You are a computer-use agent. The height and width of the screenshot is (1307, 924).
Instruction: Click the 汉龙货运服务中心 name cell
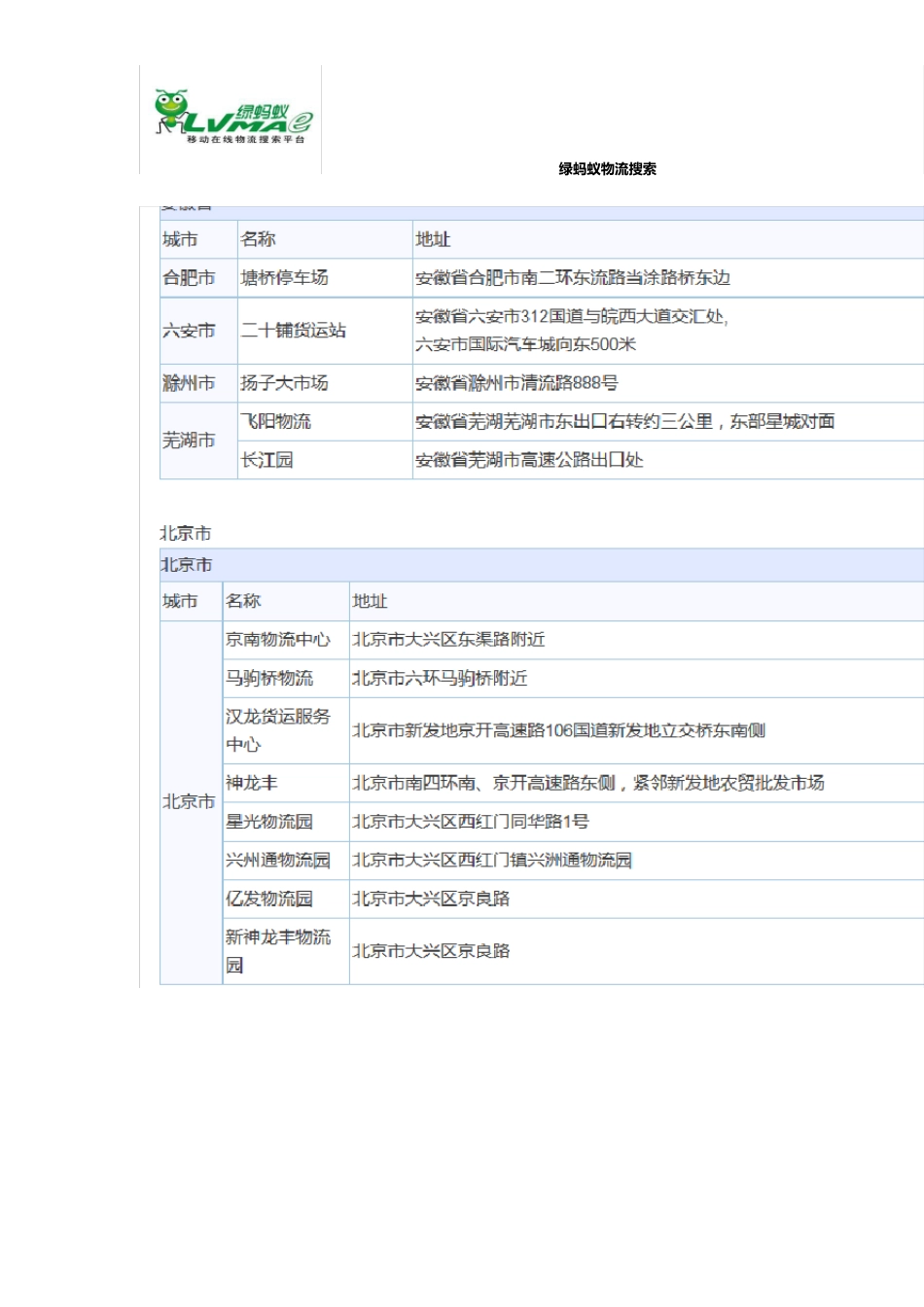[277, 730]
